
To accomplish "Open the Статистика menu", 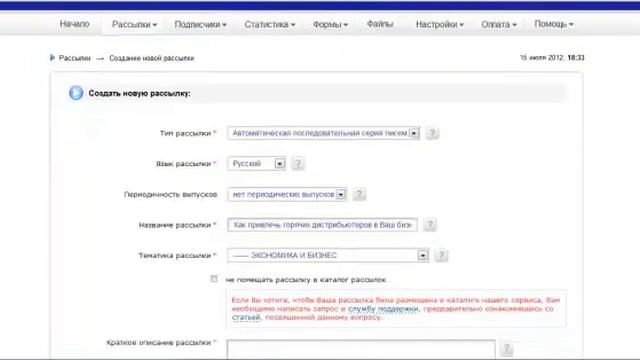I will tap(270, 24).
